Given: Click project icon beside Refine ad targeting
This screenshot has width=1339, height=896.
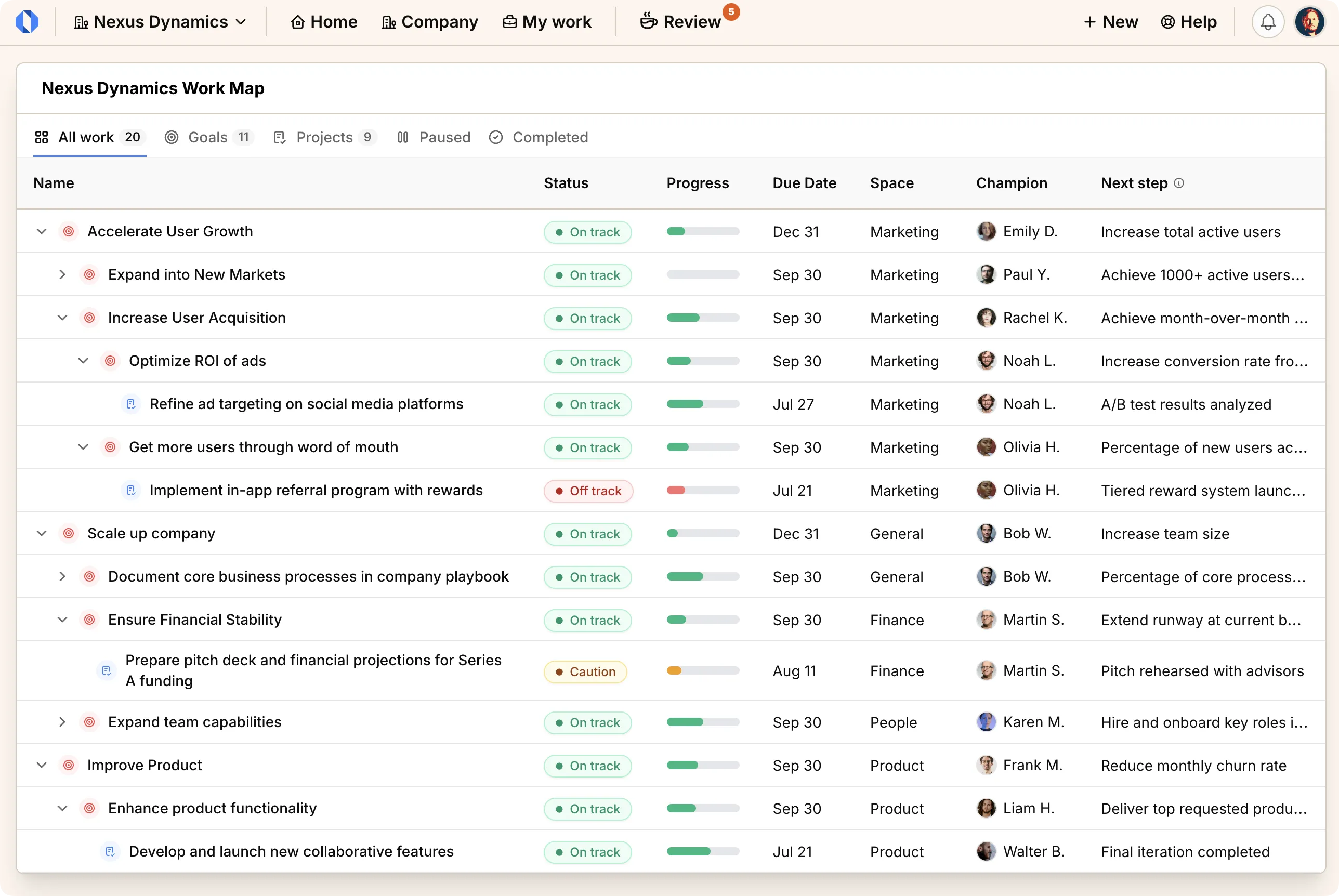Looking at the screenshot, I should tap(131, 404).
